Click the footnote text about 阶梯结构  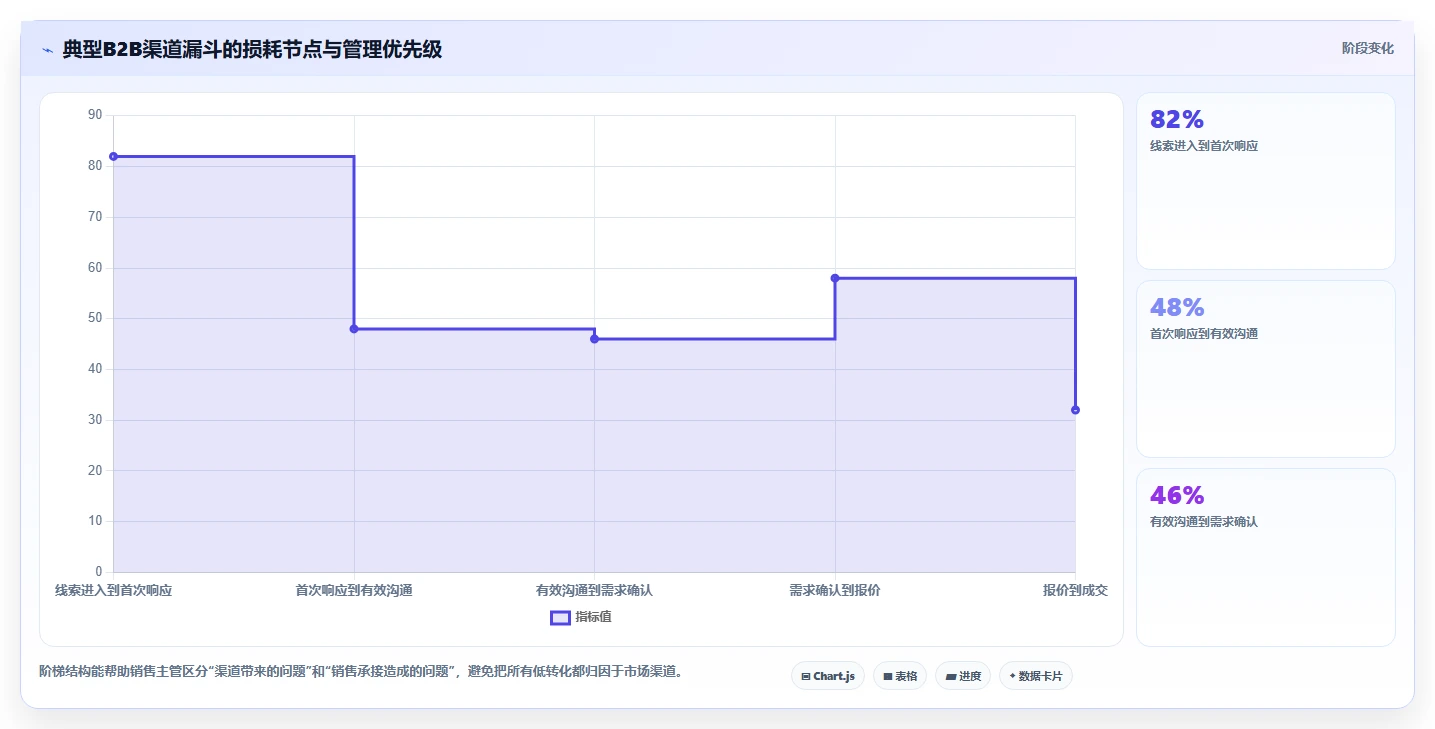(364, 672)
